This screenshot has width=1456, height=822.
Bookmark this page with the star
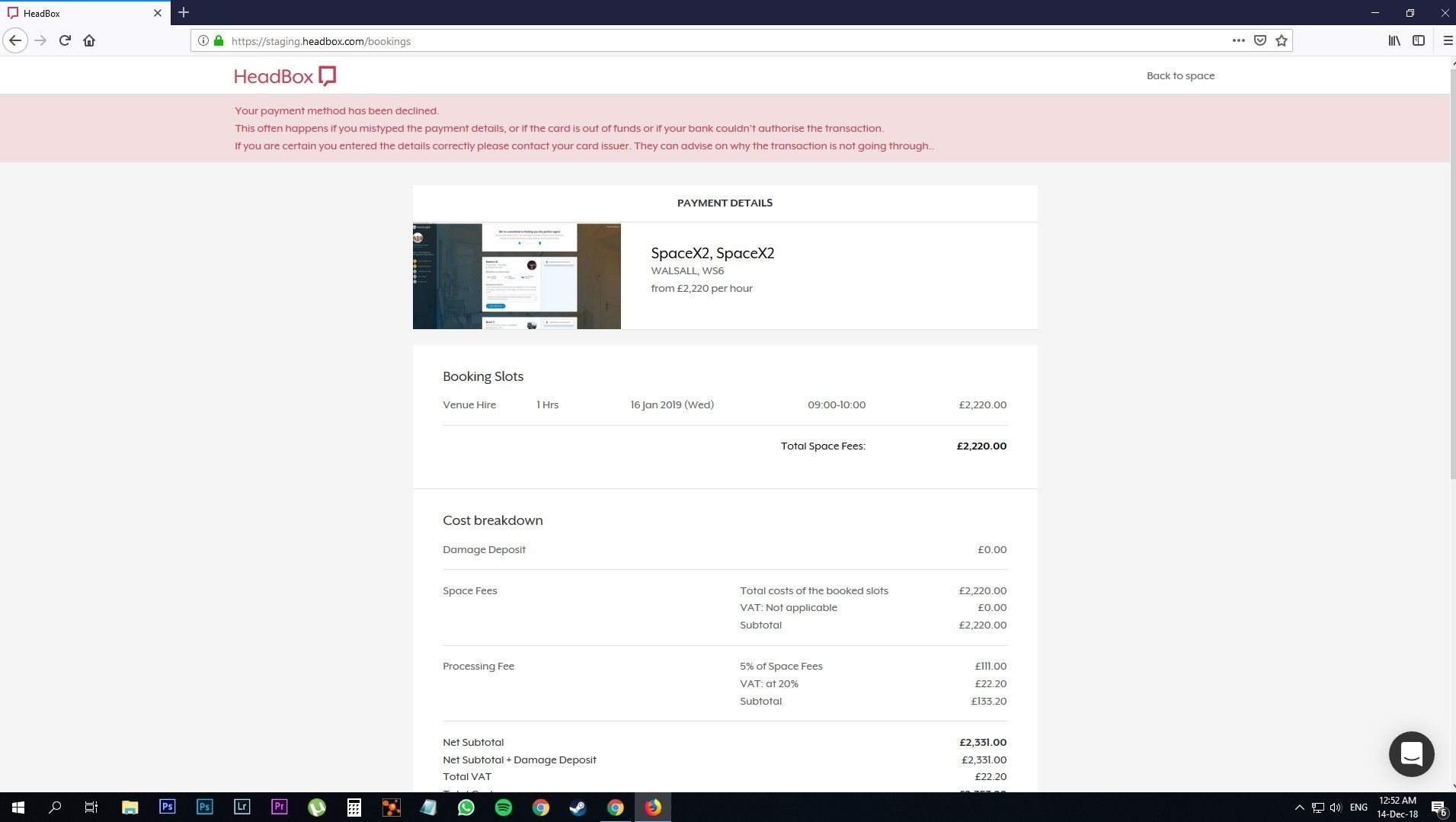coord(1282,41)
